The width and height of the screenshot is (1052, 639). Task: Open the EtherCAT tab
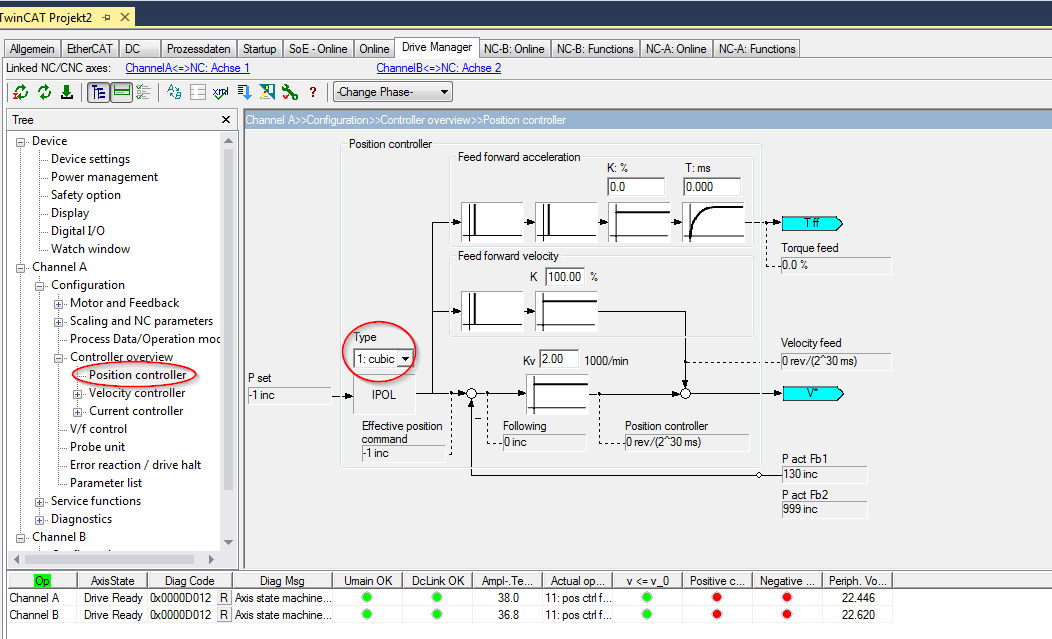point(90,49)
